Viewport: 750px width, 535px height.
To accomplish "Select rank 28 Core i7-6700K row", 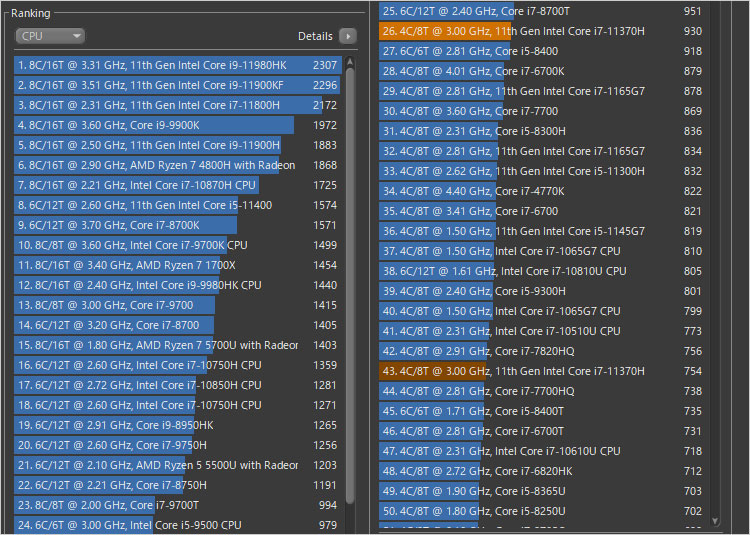I will pyautogui.click(x=543, y=71).
